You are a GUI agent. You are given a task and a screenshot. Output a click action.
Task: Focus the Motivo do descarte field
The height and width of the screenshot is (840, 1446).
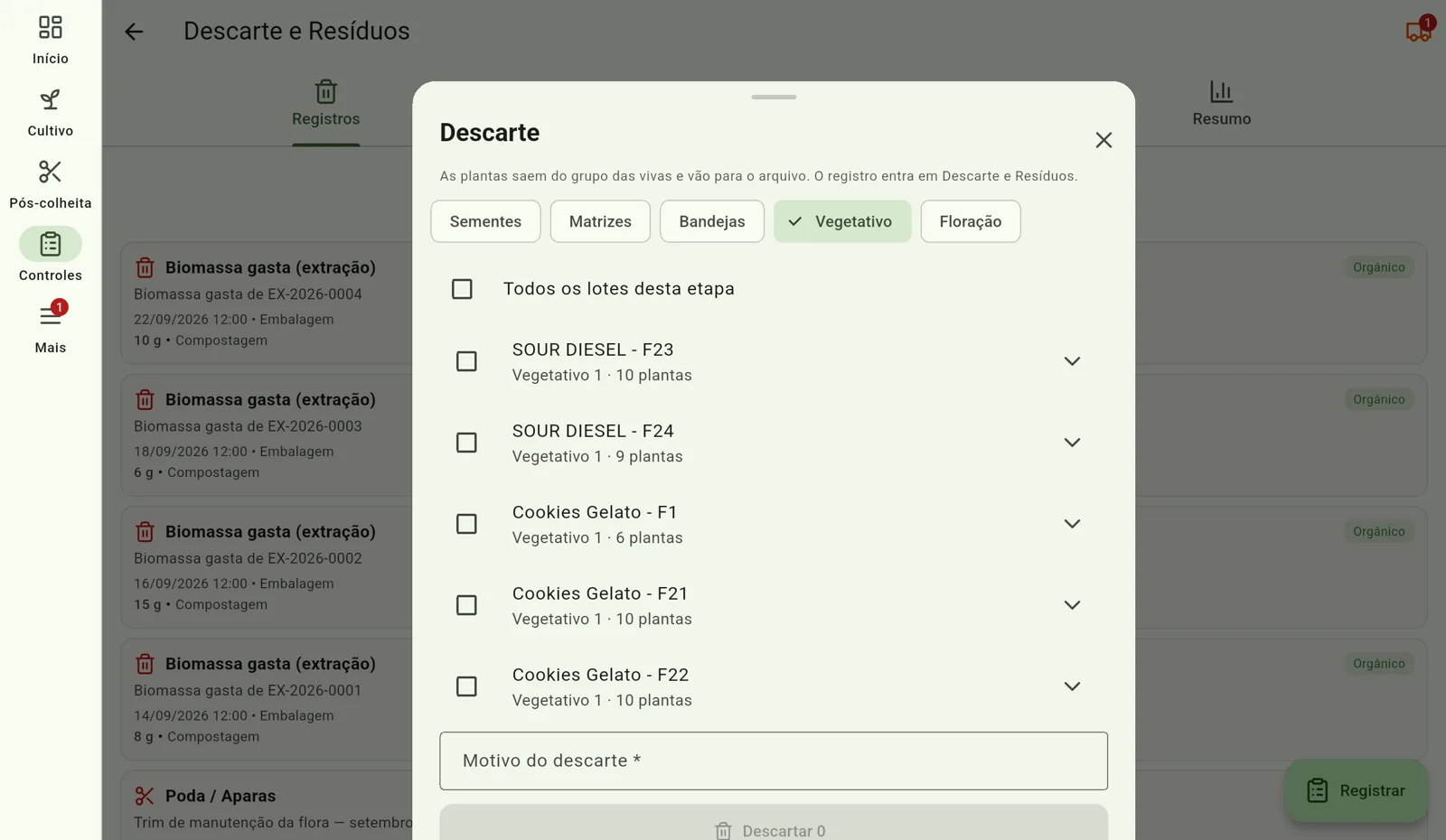[x=774, y=761]
